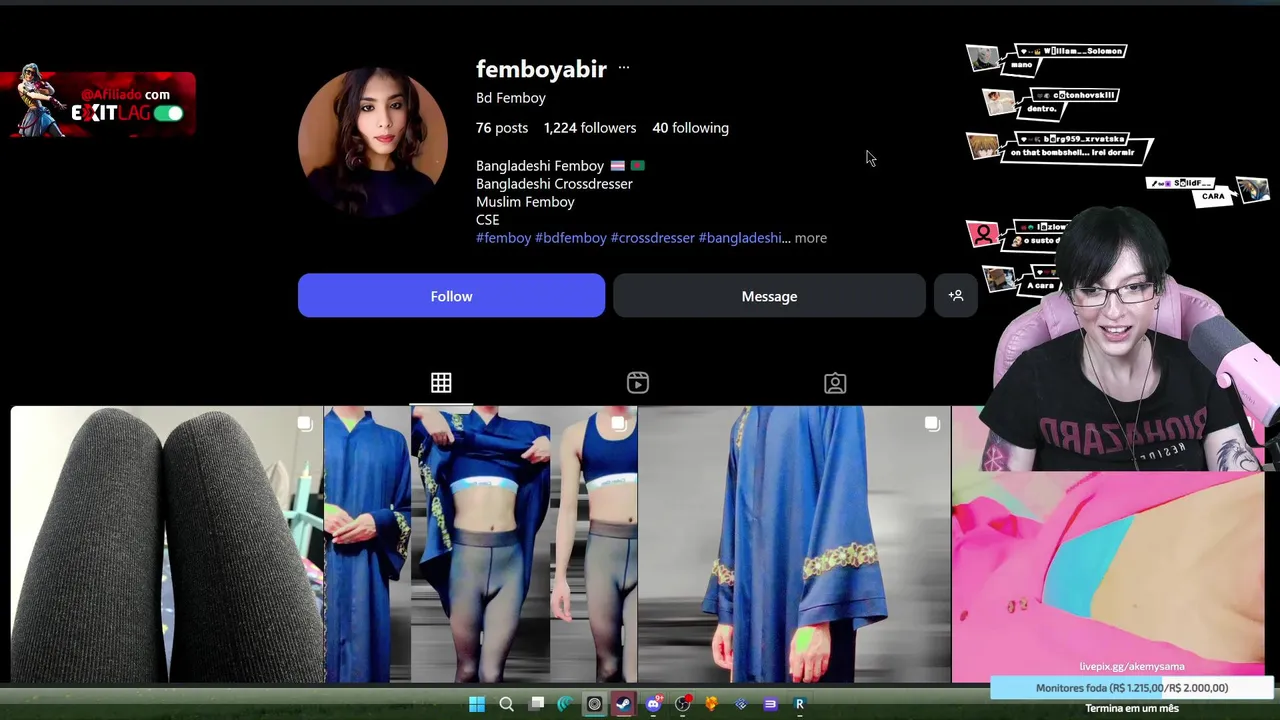Click the ExitLag affiliate banner
Screen dimensions: 1280x720
click(100, 102)
